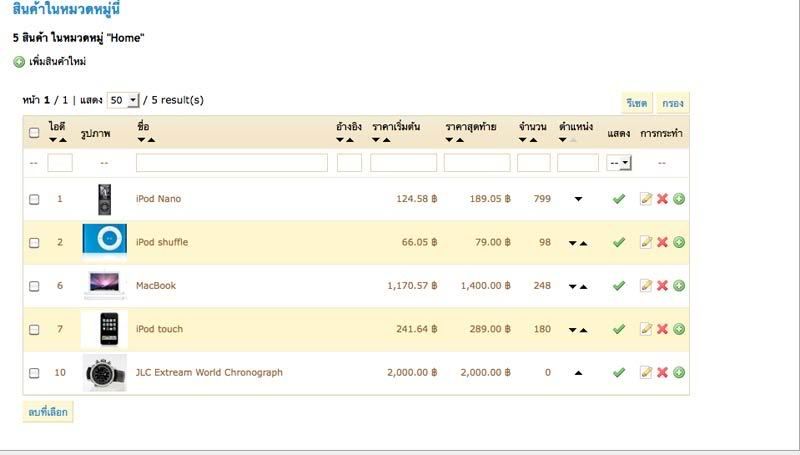Edit the MacBook product
The height and width of the screenshot is (455, 800).
[646, 286]
